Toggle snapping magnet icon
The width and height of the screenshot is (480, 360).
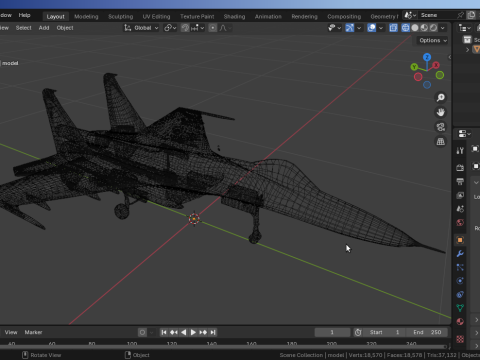(x=185, y=28)
